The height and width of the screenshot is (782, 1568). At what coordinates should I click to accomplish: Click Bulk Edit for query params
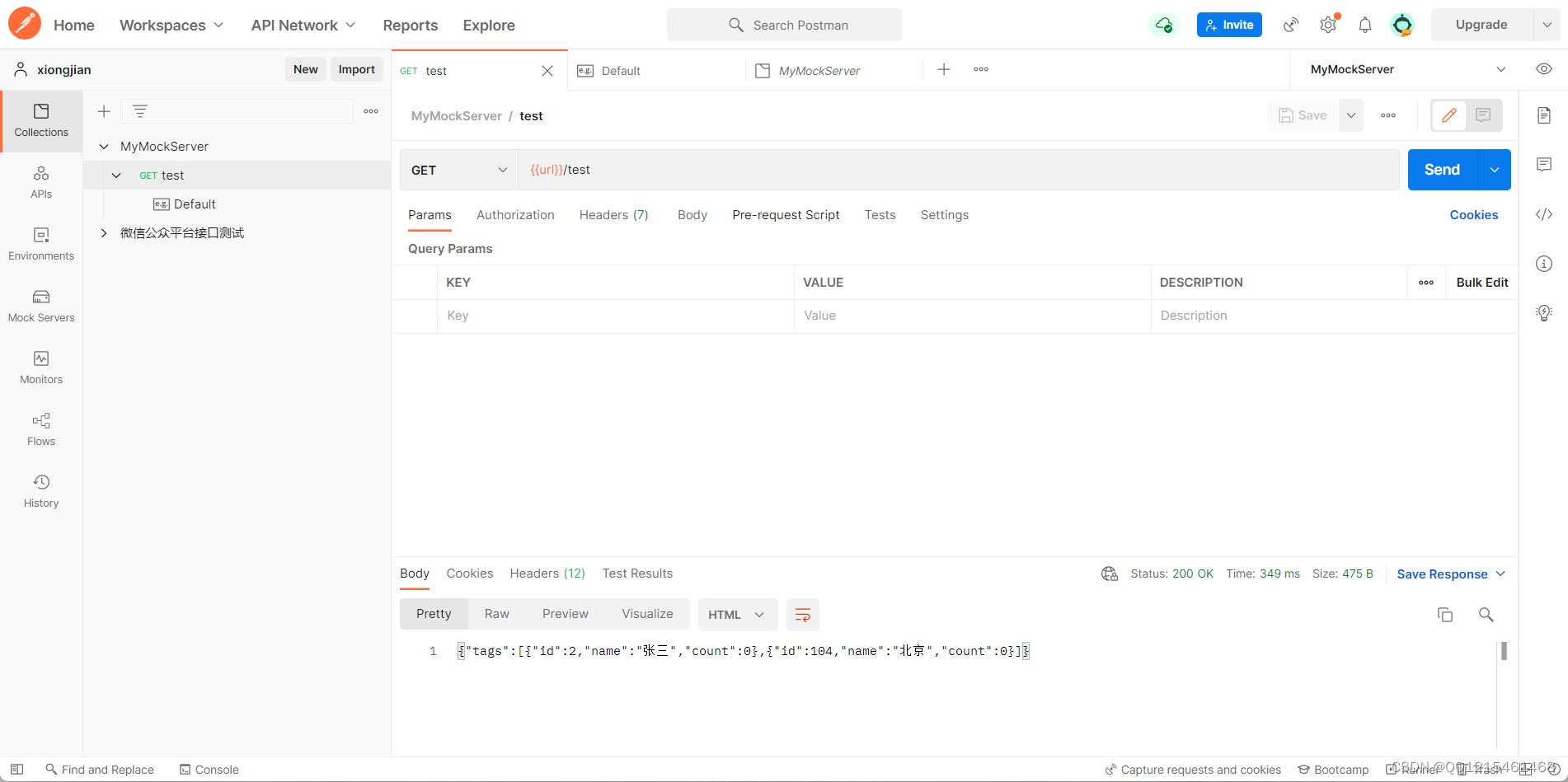point(1481,283)
